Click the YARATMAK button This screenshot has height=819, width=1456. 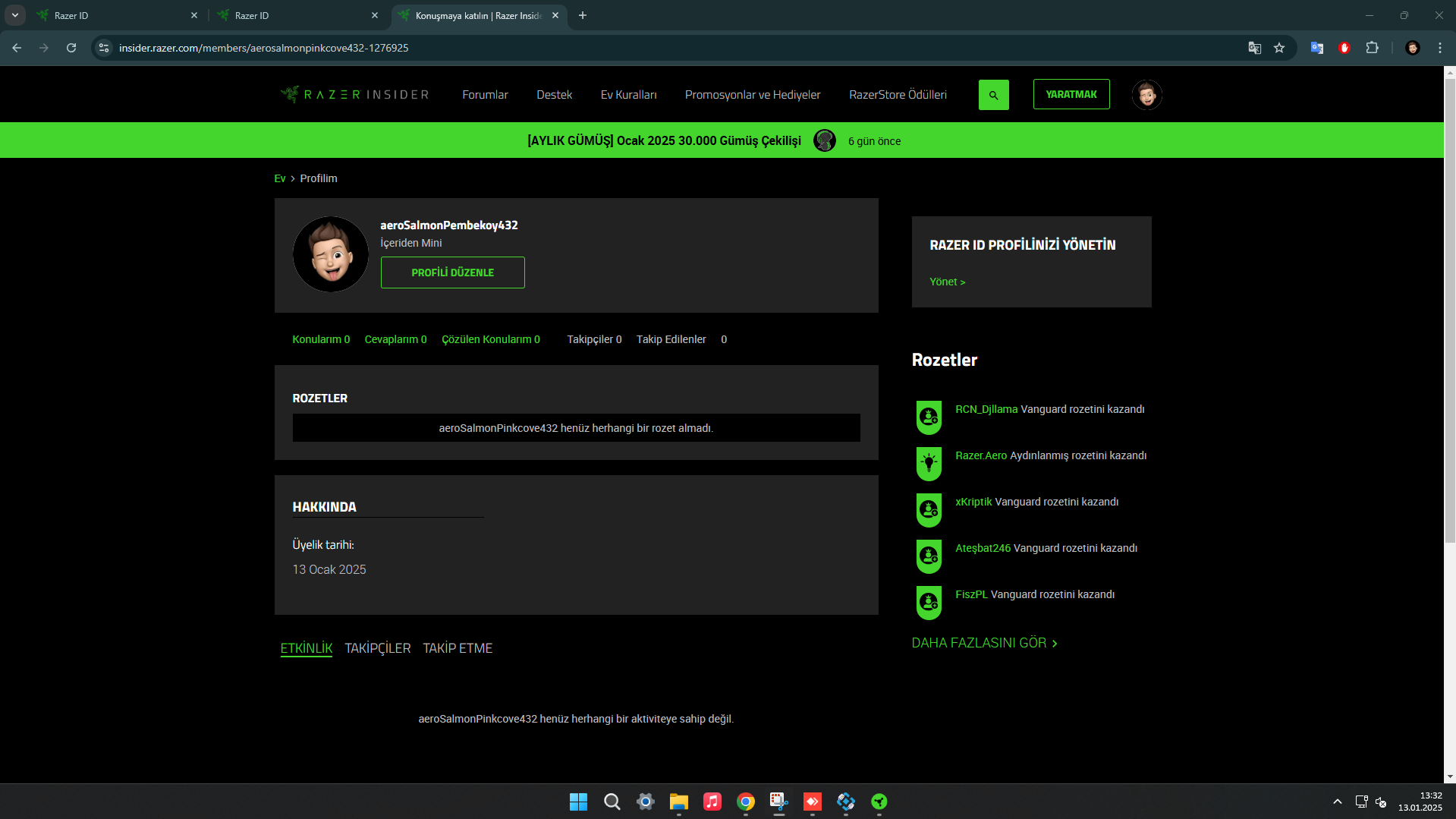point(1071,94)
